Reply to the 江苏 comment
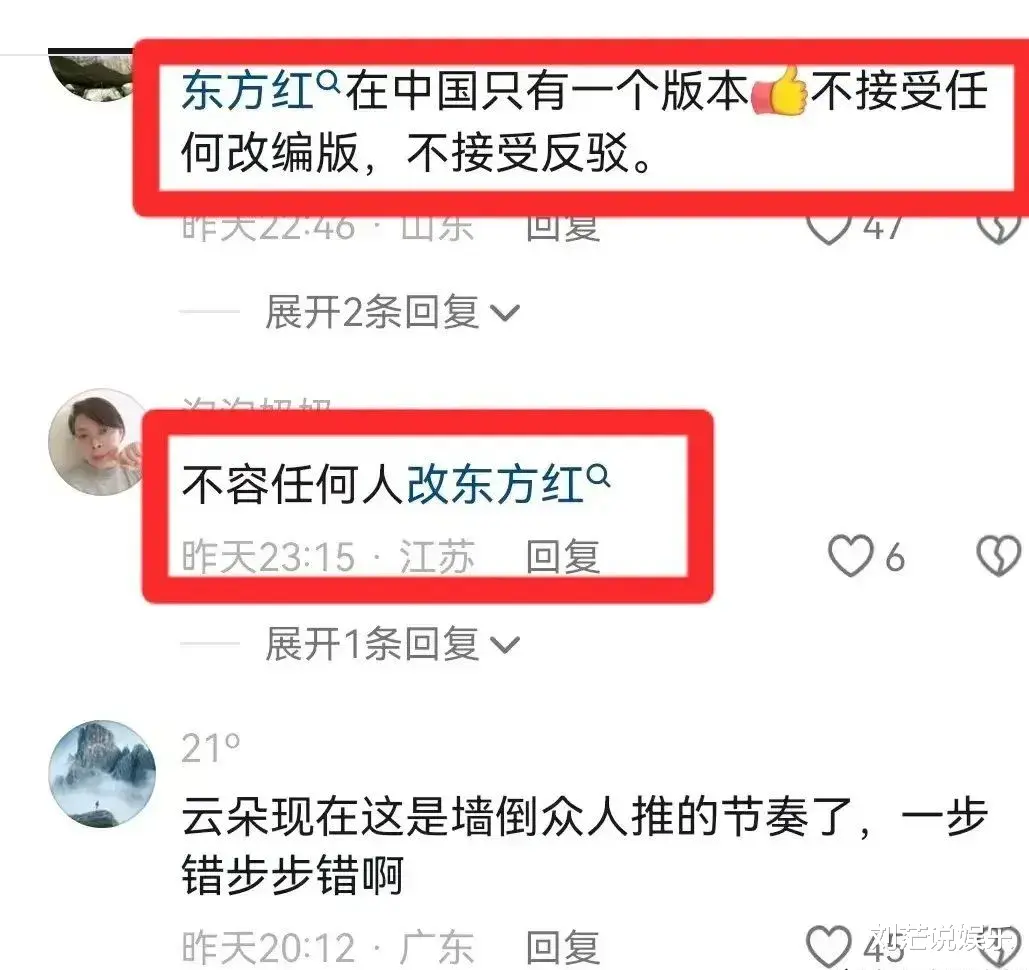 [x=563, y=557]
